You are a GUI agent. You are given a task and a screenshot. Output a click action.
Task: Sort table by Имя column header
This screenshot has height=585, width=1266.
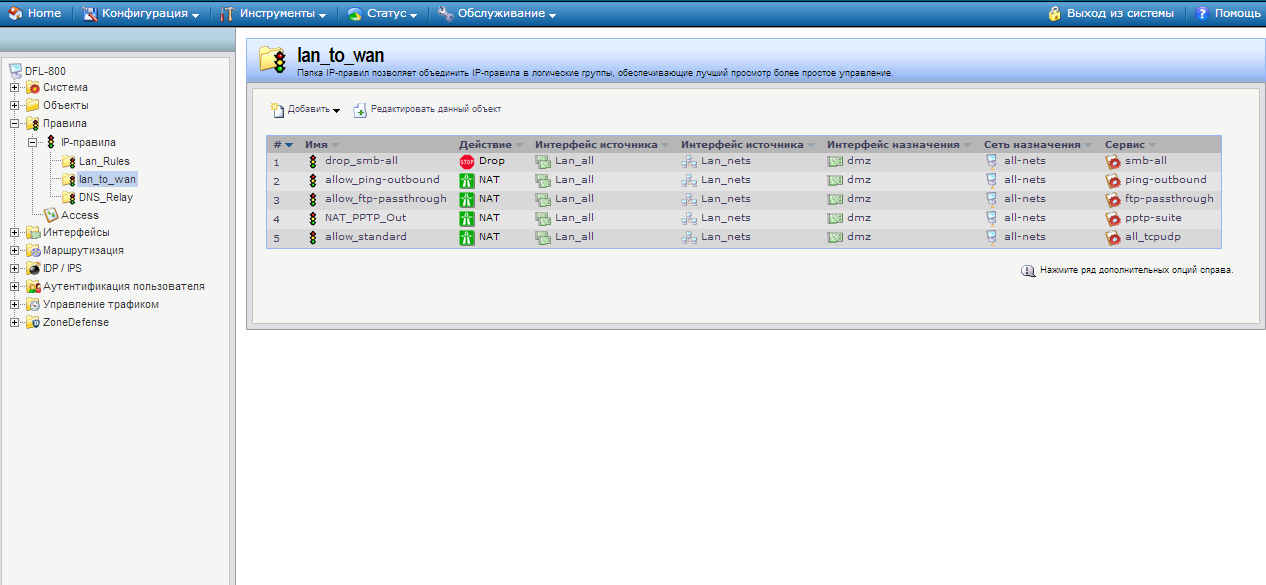pos(317,145)
